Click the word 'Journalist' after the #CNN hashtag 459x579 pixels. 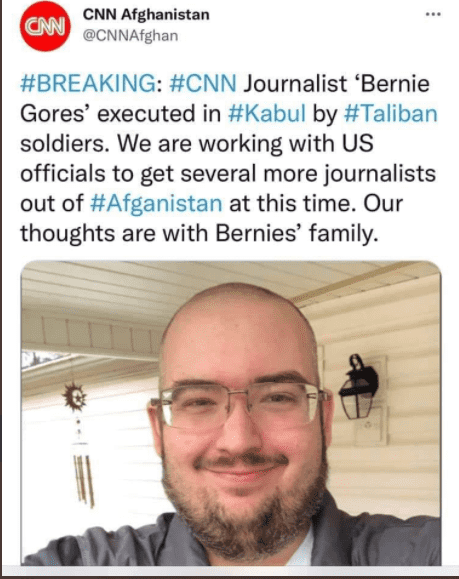click(295, 83)
